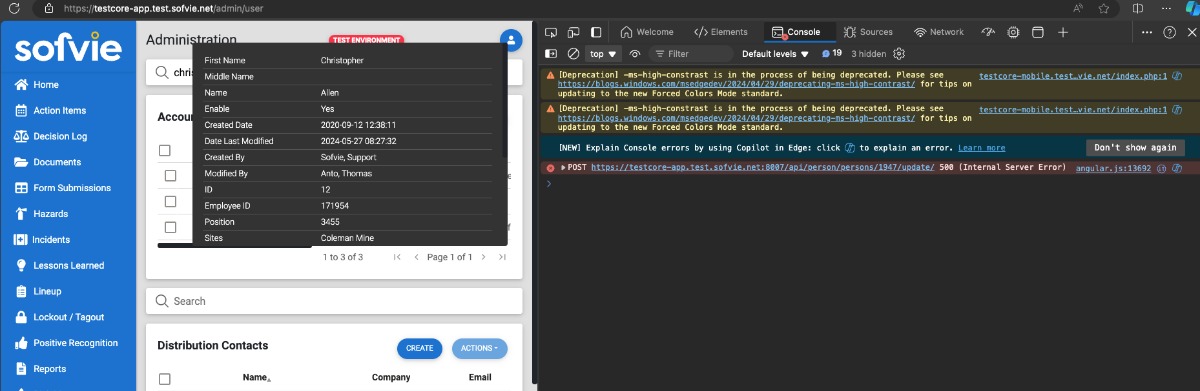1200x391 pixels.
Task: Open the Learn more link in the console
Action: coord(982,148)
